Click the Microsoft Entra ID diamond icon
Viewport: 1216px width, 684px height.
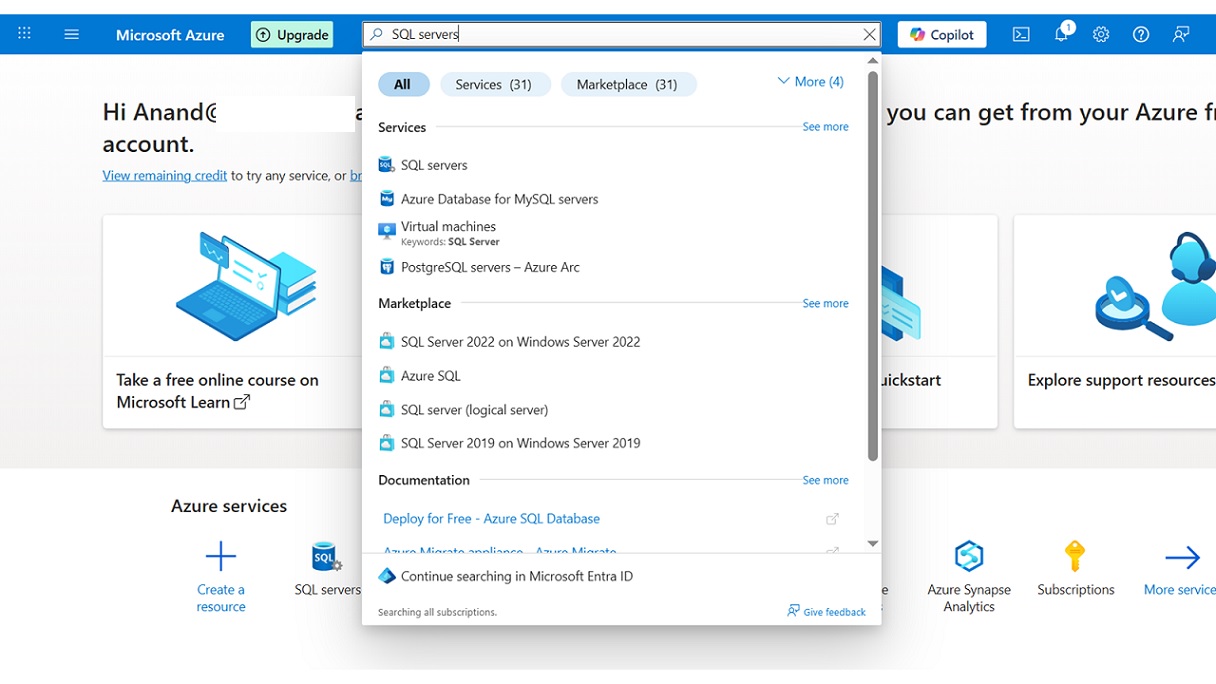coord(386,576)
